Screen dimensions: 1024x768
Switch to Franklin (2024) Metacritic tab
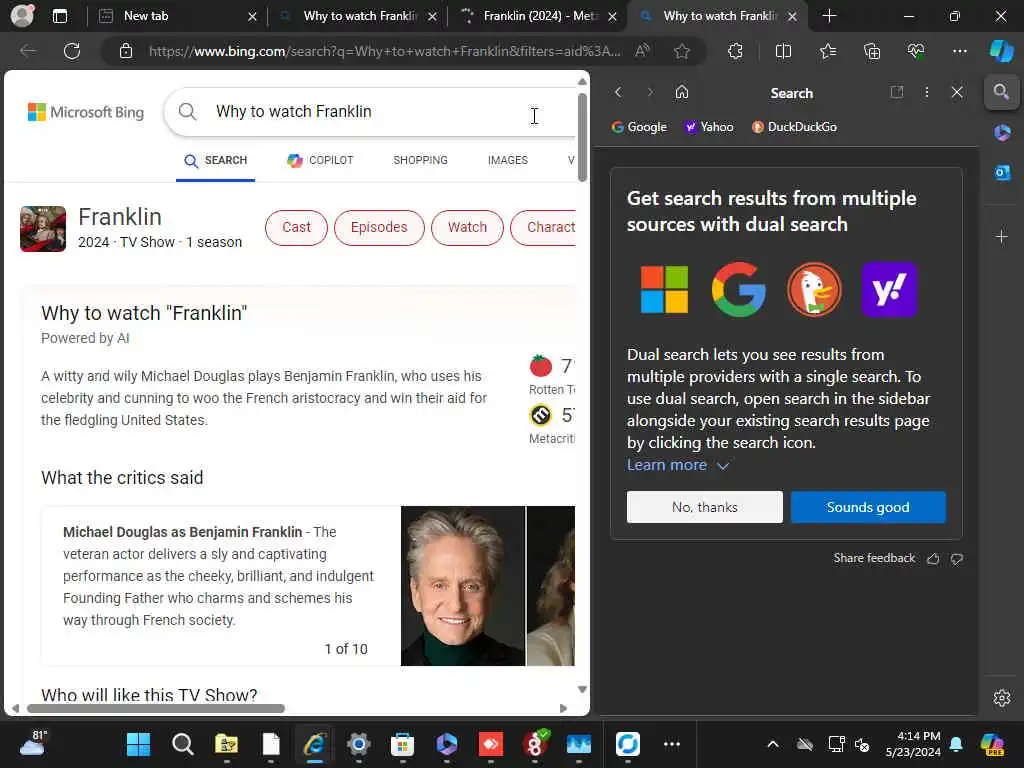pos(539,16)
